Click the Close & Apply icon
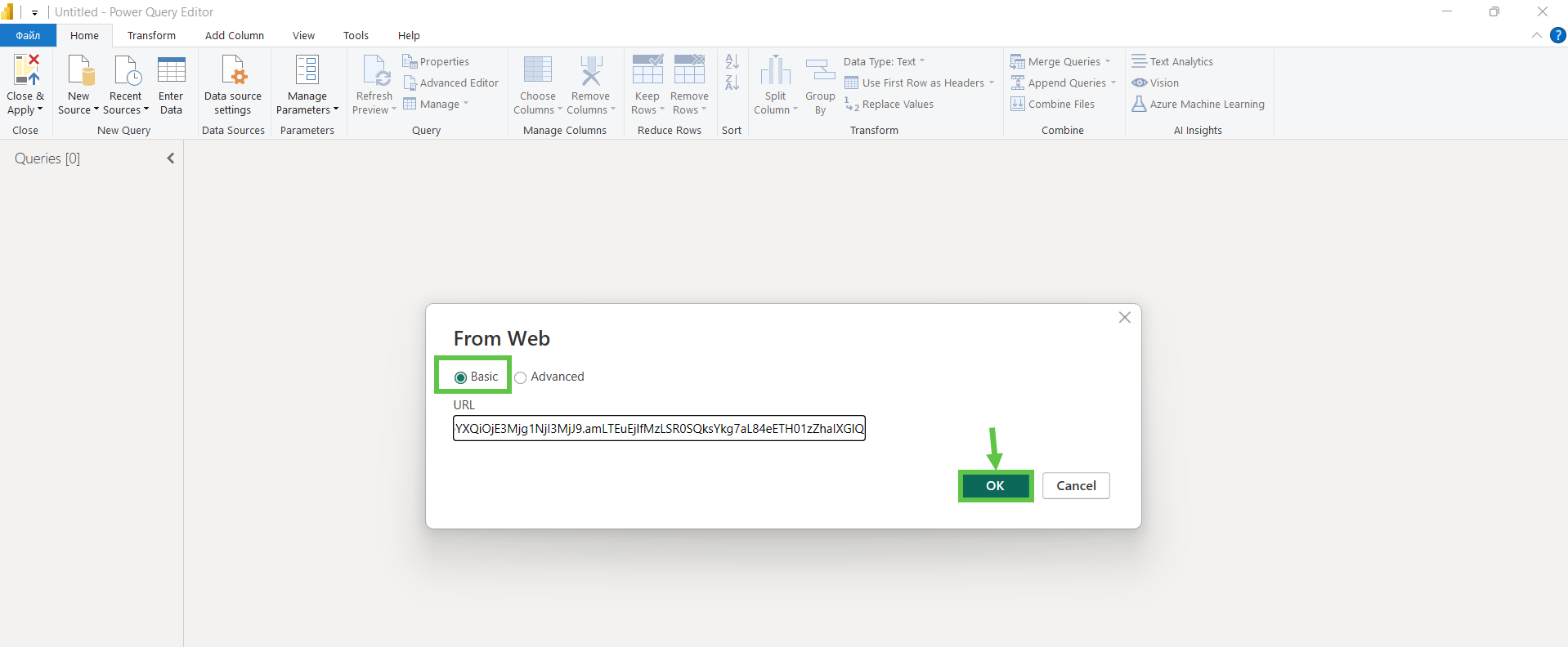This screenshot has height=647, width=1568. [25, 71]
